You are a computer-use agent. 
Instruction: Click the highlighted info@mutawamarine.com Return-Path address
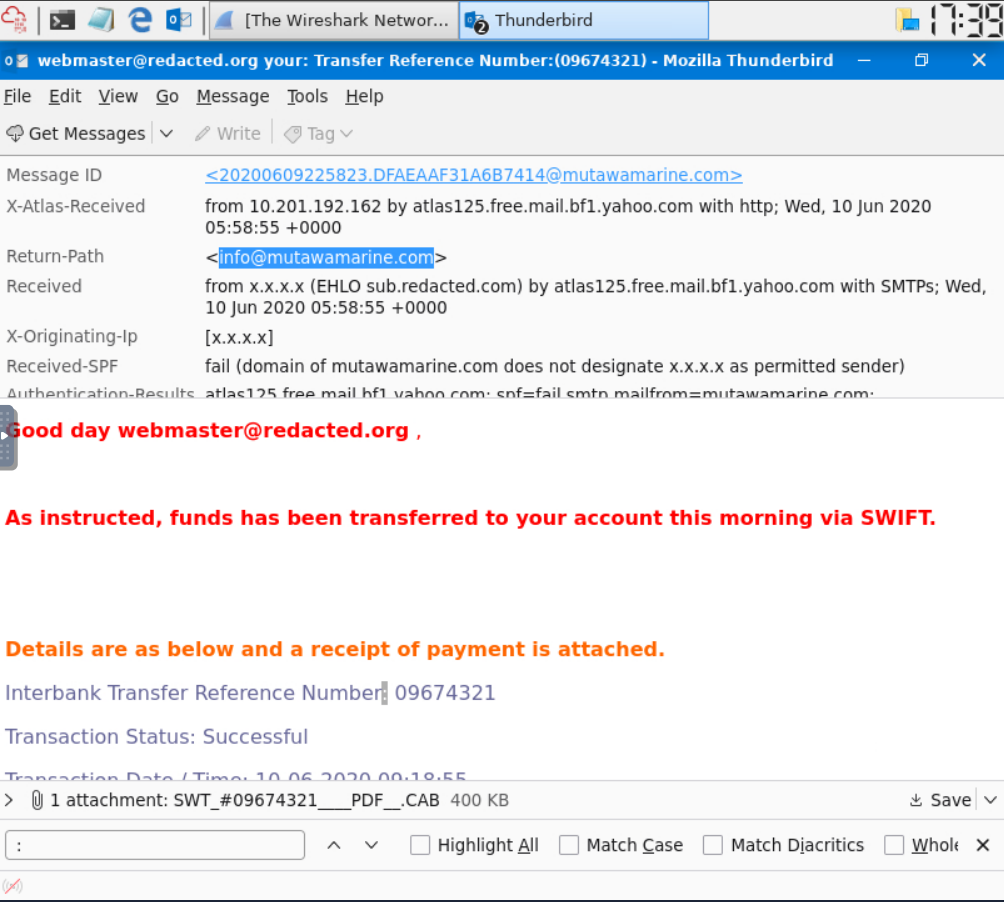tap(326, 257)
